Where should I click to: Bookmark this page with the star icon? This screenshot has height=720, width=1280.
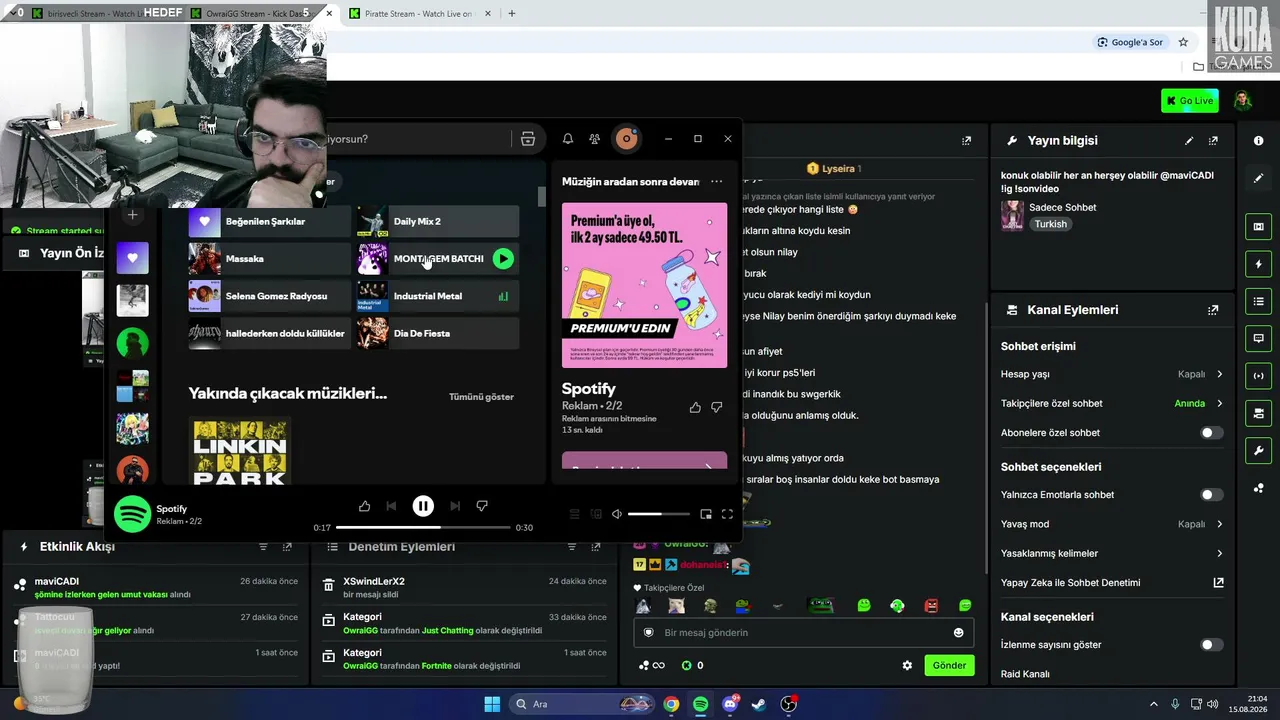(x=1183, y=42)
